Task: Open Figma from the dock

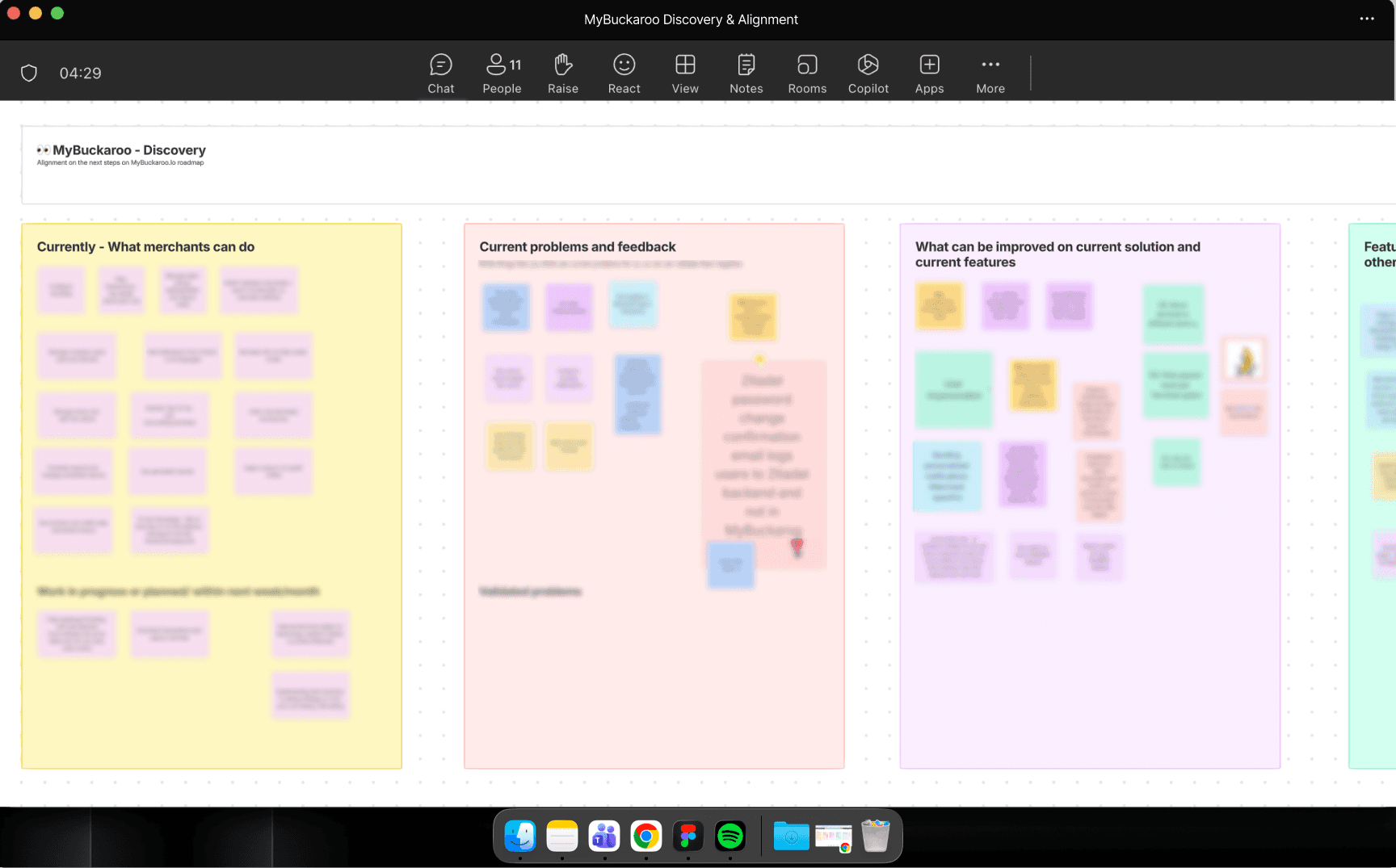Action: (x=688, y=837)
